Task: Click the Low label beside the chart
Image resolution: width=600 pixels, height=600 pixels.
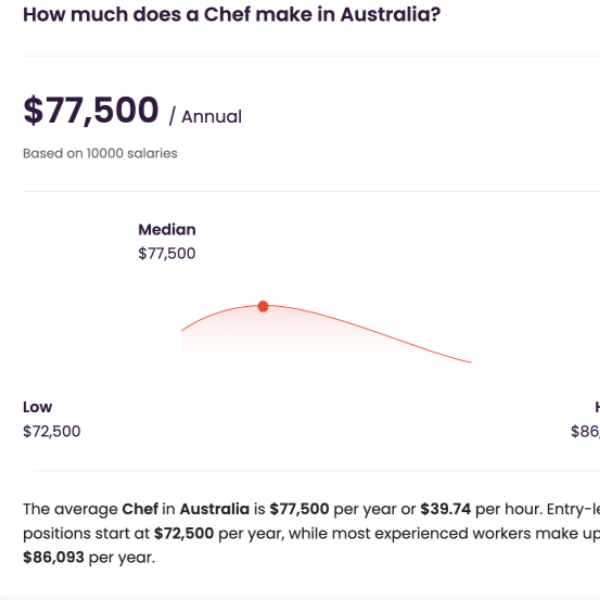Action: (x=38, y=407)
